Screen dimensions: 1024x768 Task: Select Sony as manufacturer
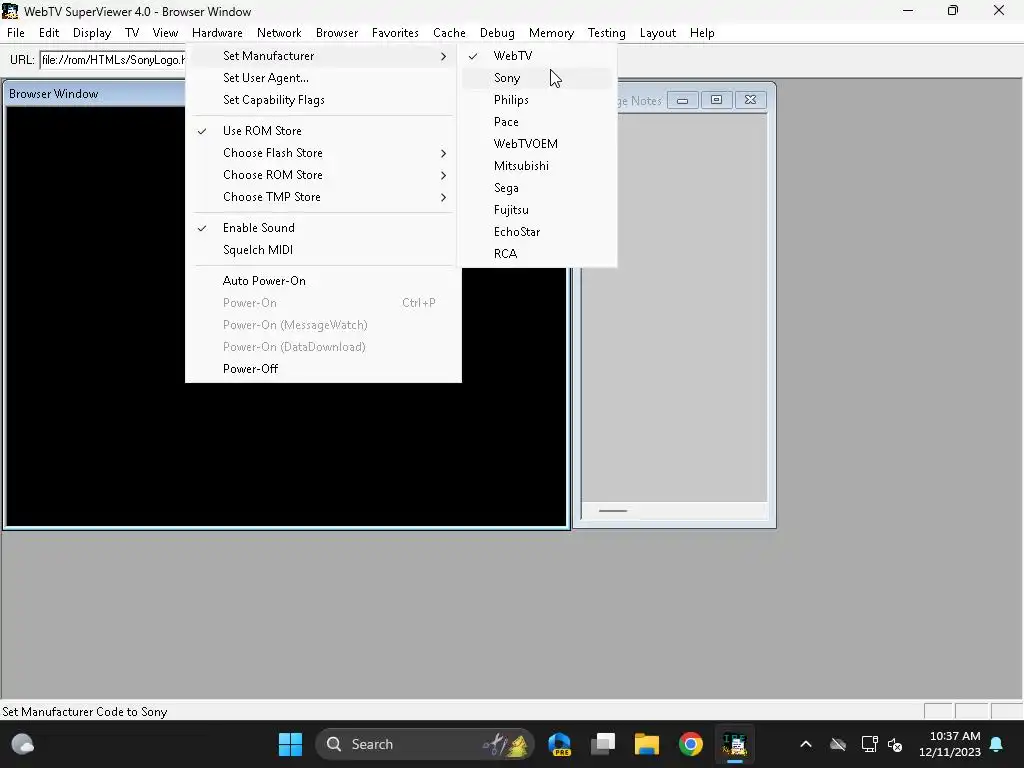537,78
